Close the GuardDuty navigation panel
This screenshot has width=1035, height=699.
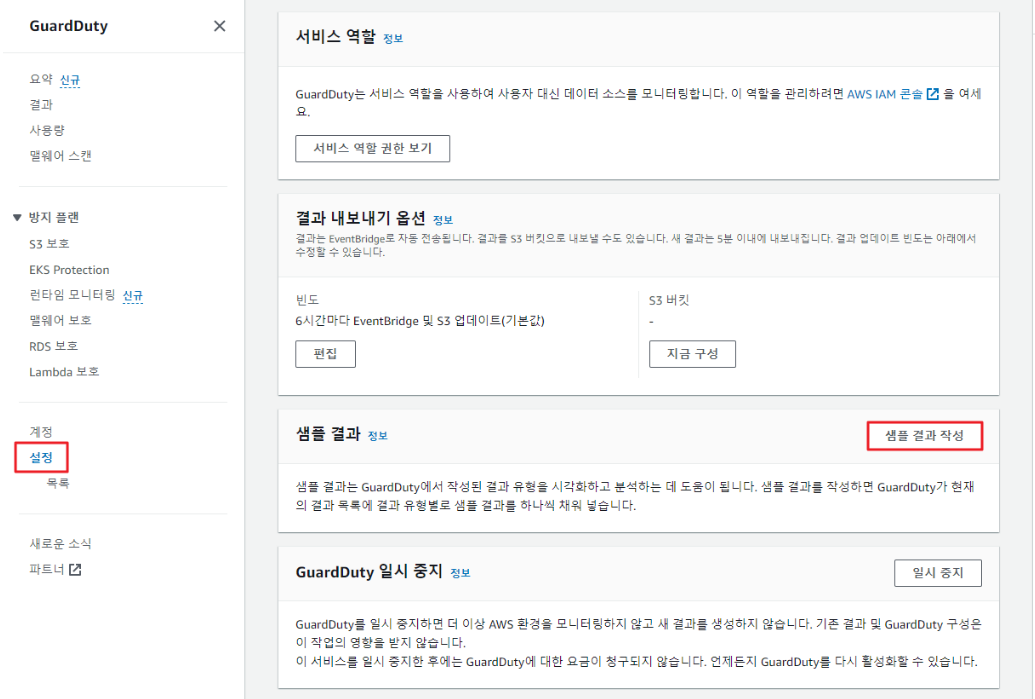219,26
